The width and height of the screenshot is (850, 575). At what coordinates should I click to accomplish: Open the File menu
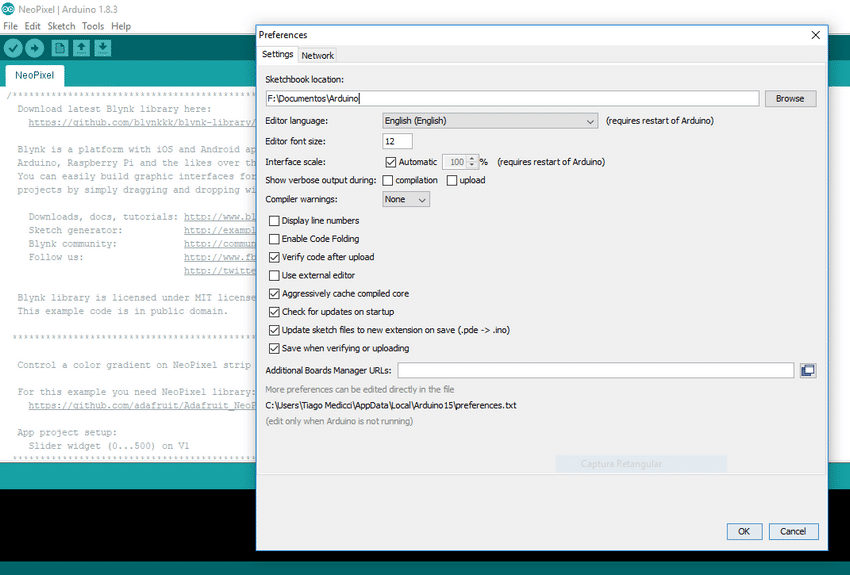10,26
